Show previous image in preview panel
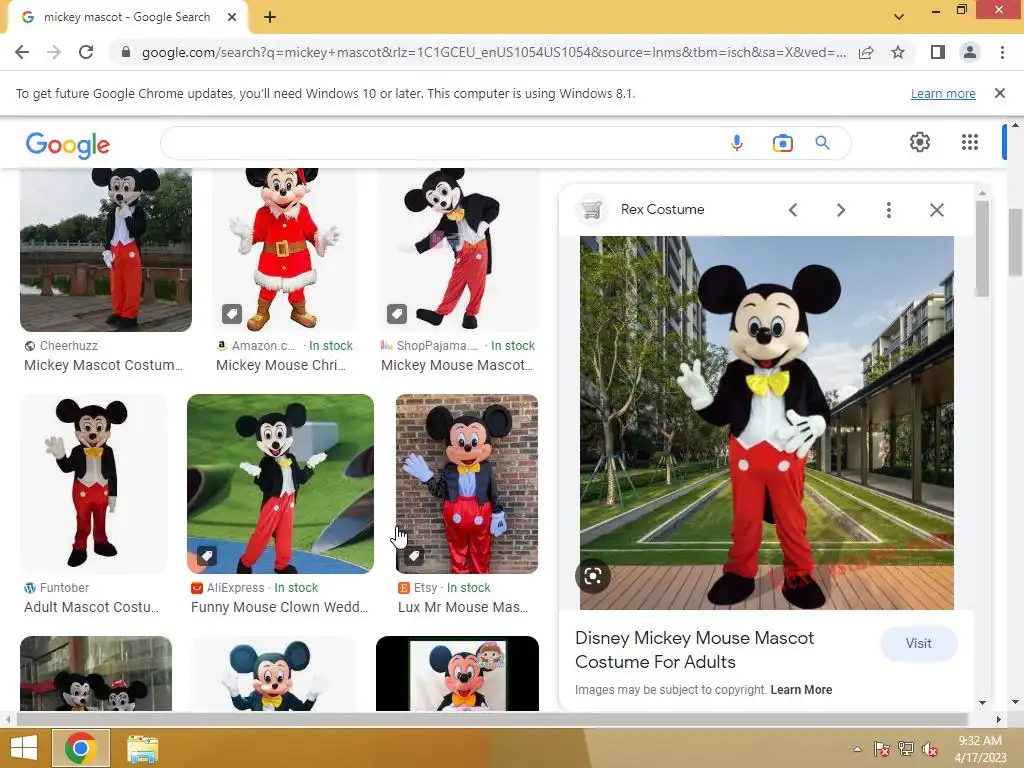The width and height of the screenshot is (1024, 768). 793,210
